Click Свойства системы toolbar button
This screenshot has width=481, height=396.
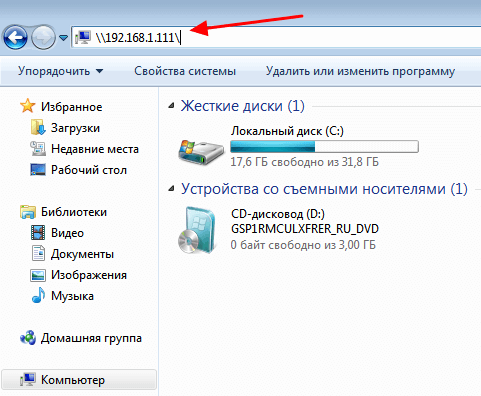click(x=185, y=71)
